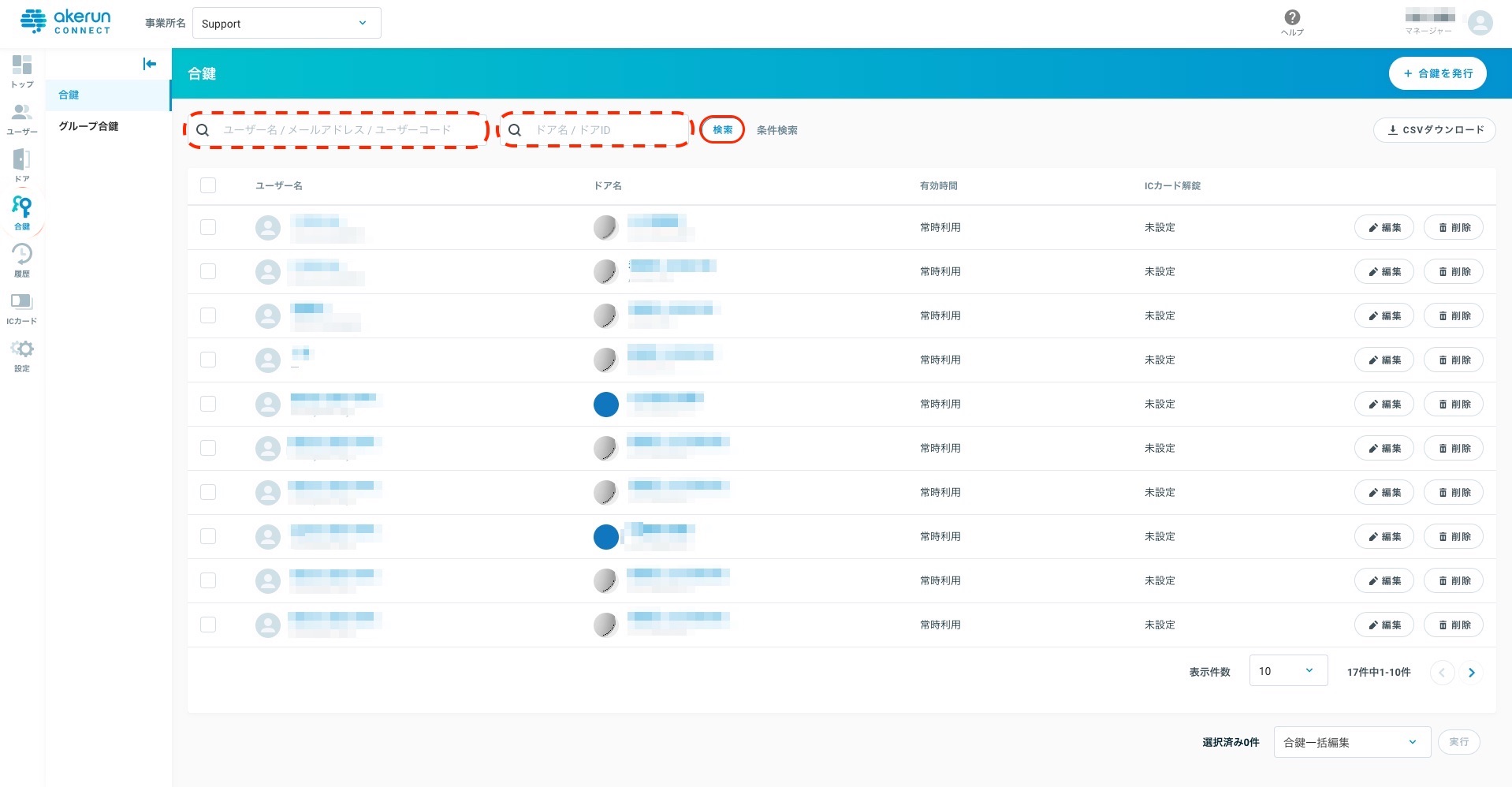Click the last row's gray door icon
1512x787 pixels.
coord(605,625)
